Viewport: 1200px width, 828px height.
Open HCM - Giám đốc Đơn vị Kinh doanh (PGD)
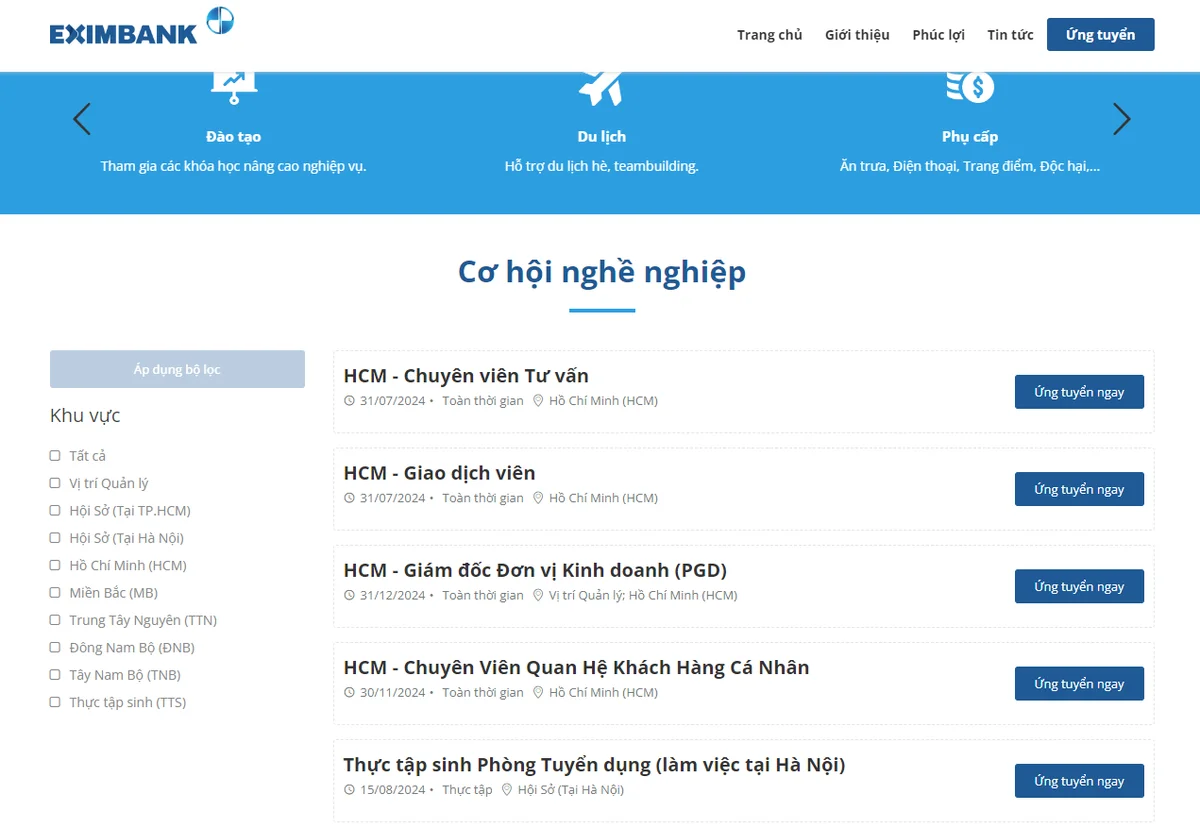coord(535,570)
